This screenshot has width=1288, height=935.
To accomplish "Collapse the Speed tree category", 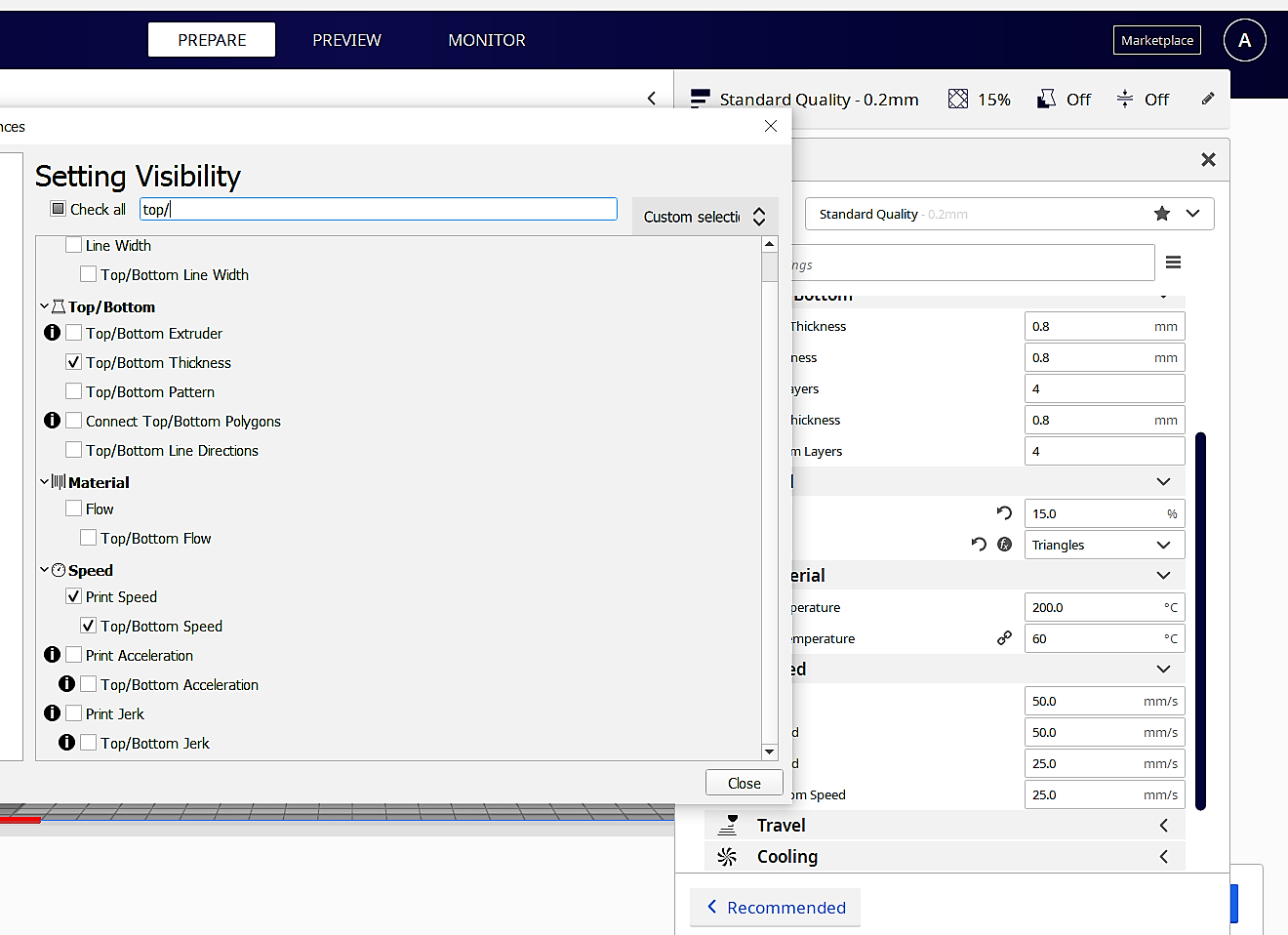I will tap(44, 570).
